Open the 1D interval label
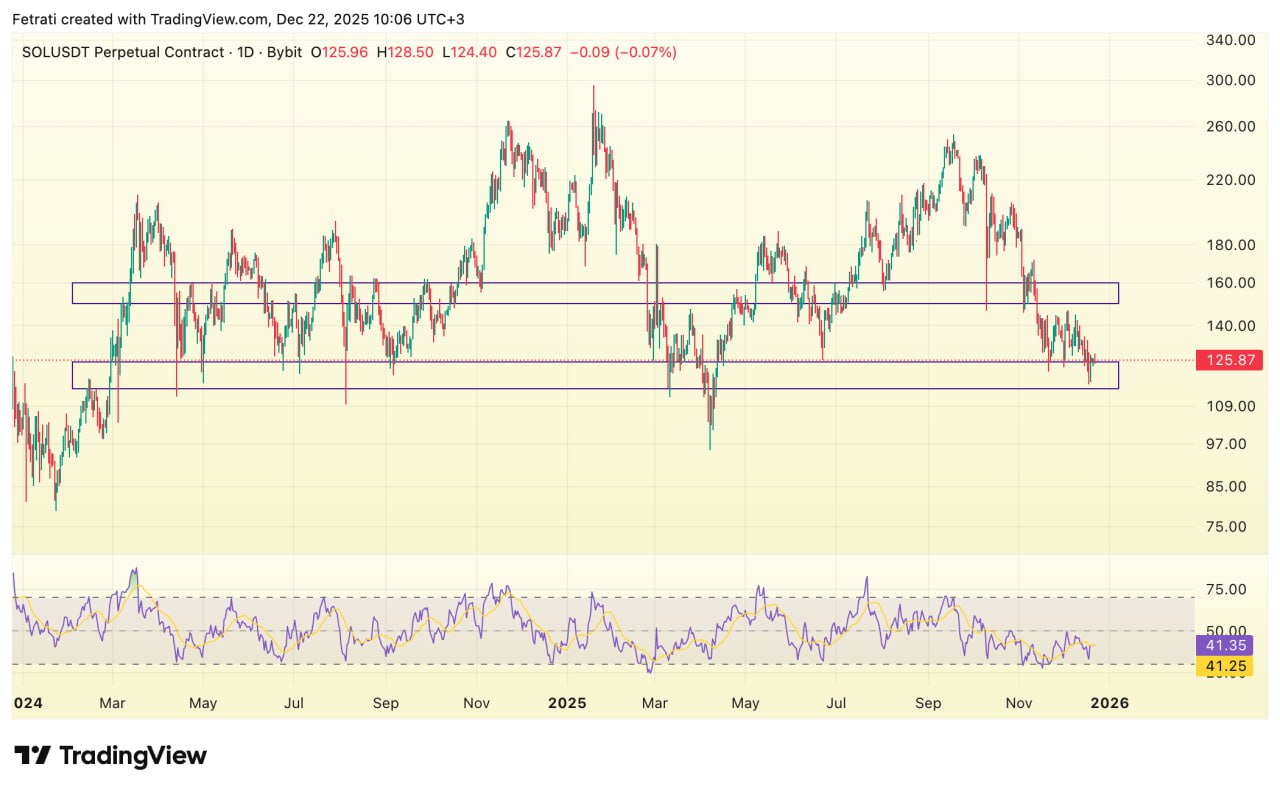Screen dimensions: 1280x792 (244, 52)
